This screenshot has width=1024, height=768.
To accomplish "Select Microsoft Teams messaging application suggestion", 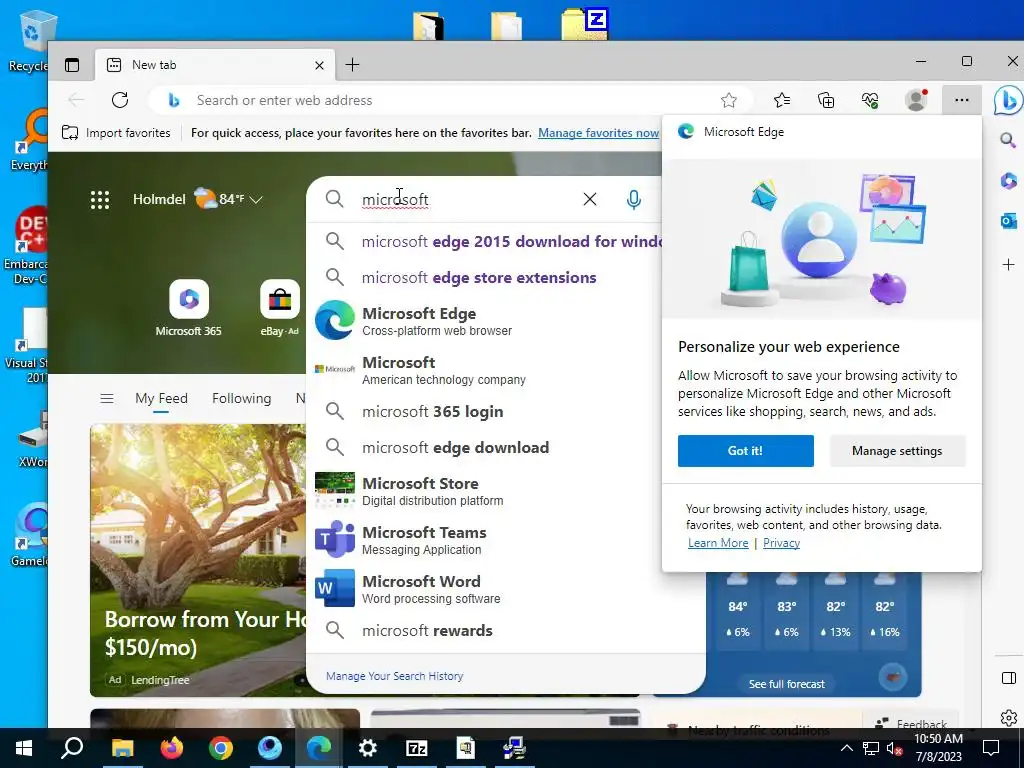I will (x=506, y=539).
